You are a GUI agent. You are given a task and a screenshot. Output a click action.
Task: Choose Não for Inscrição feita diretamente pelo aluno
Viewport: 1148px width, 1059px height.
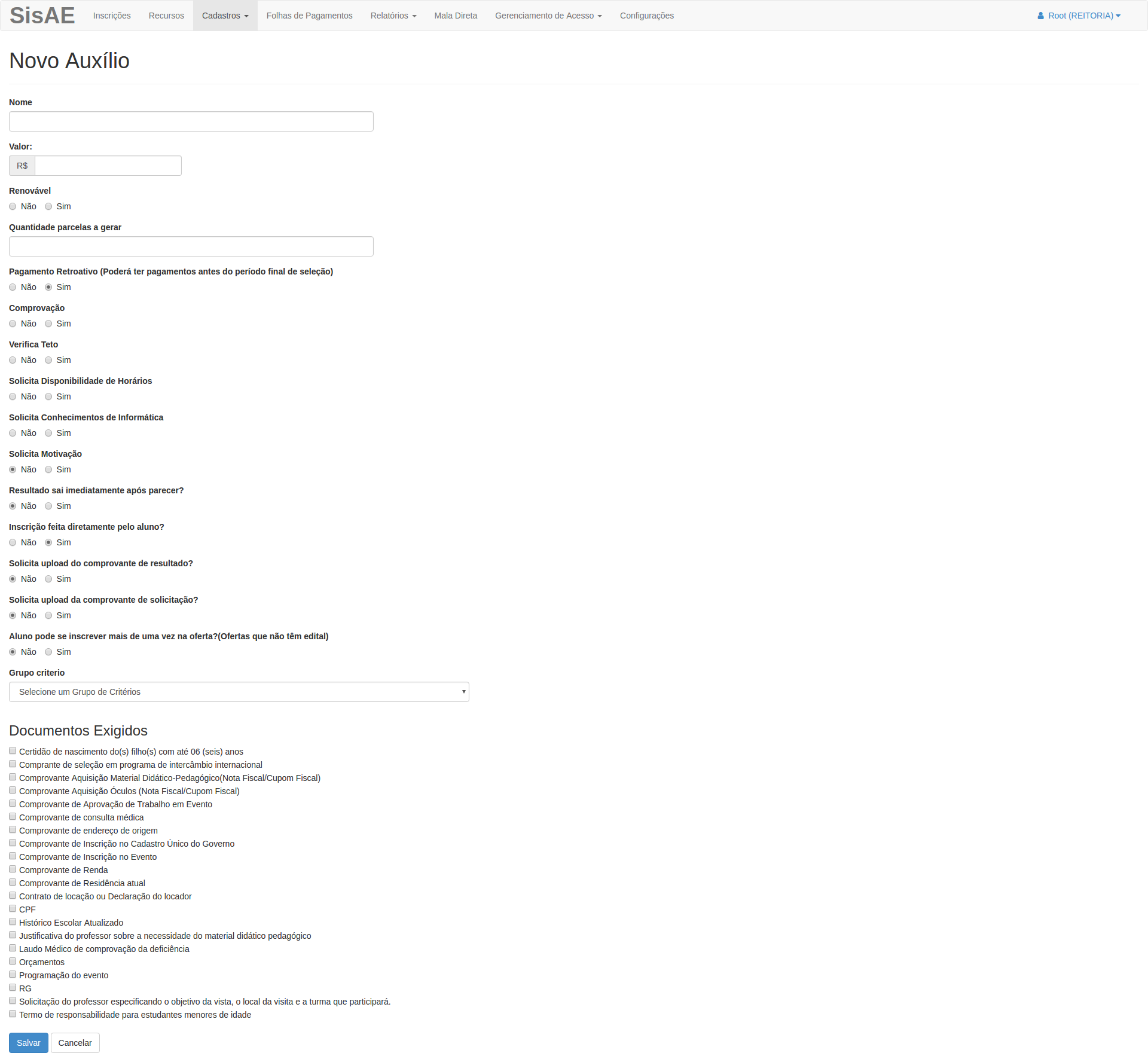(x=13, y=542)
